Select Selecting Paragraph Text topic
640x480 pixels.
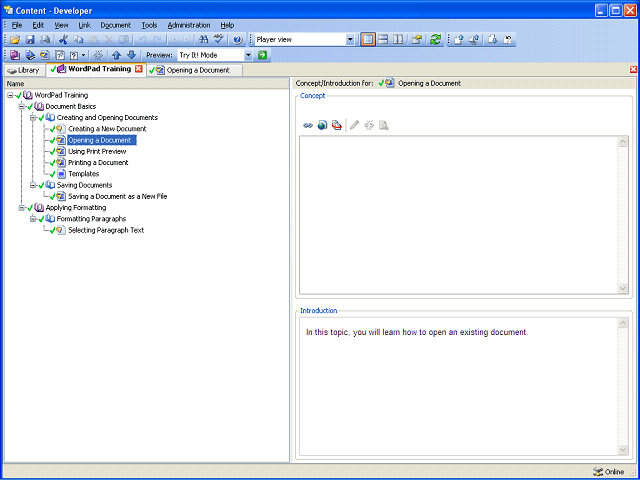[x=106, y=230]
